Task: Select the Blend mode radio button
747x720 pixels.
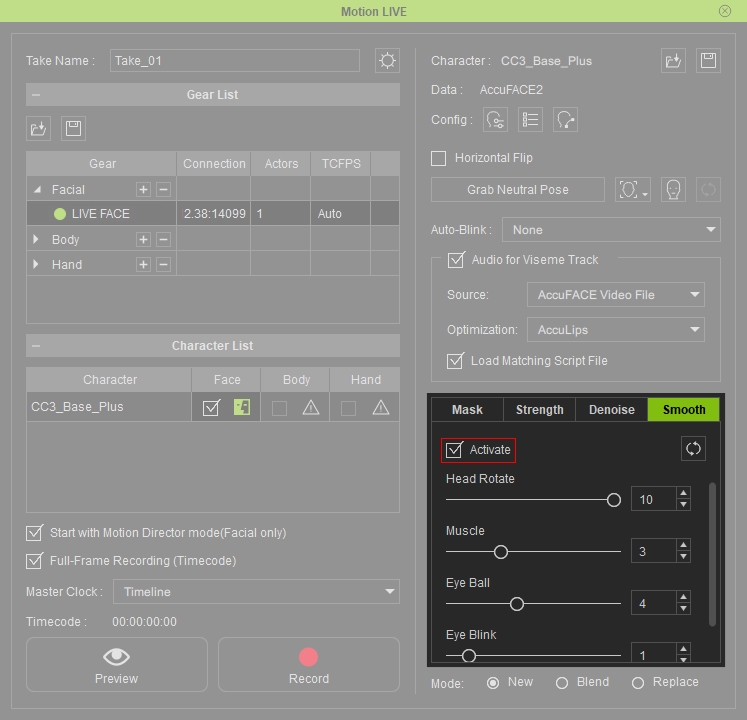Action: [562, 683]
